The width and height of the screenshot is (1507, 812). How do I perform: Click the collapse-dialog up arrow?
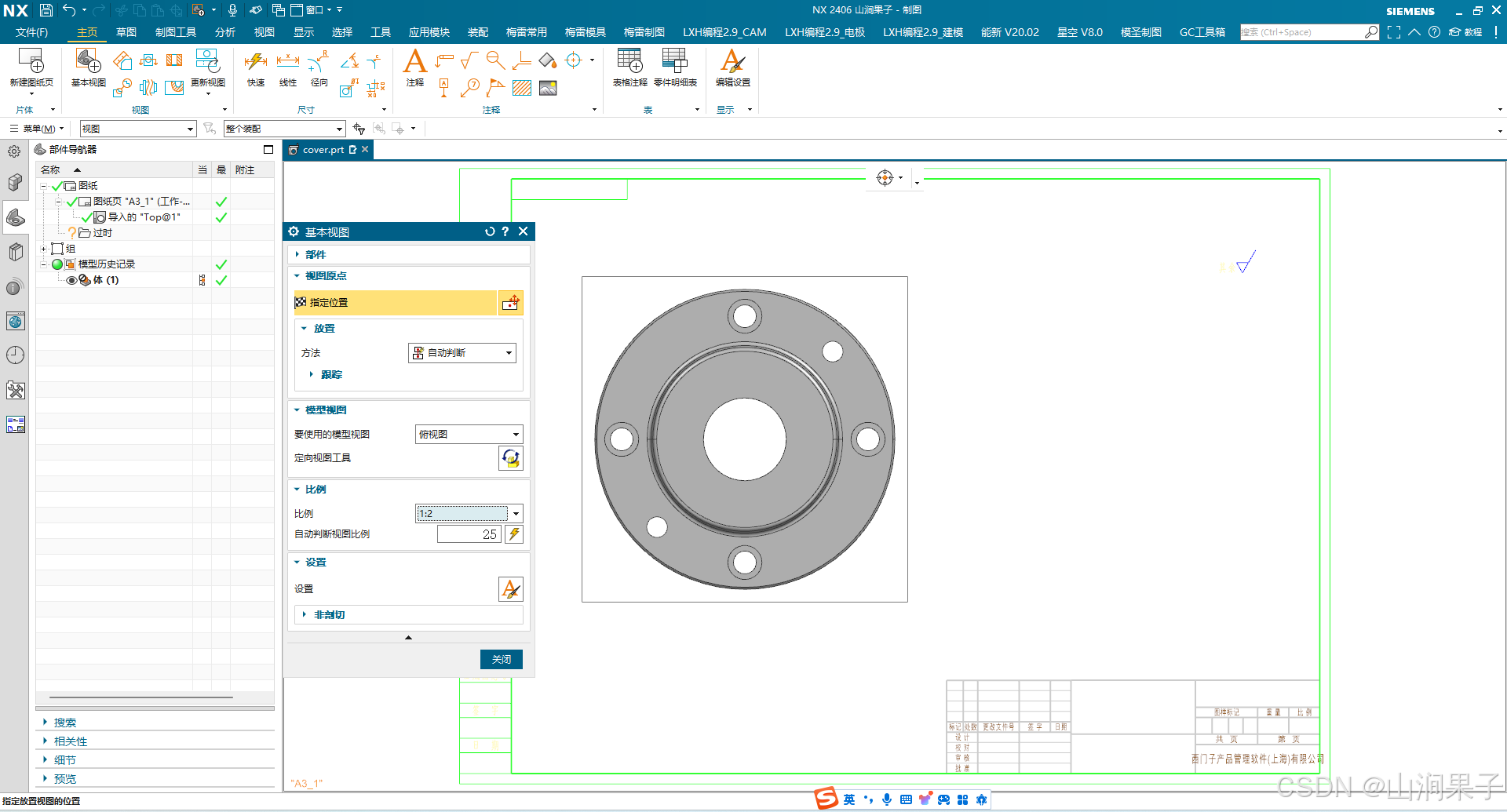pos(408,637)
